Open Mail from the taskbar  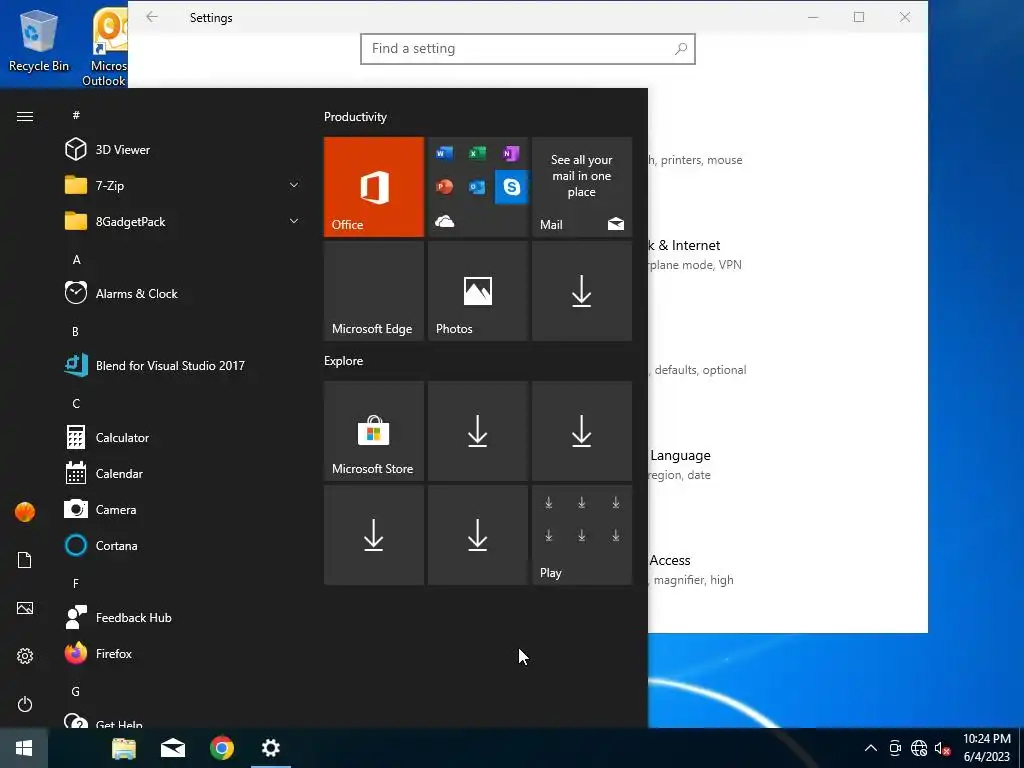pyautogui.click(x=172, y=748)
